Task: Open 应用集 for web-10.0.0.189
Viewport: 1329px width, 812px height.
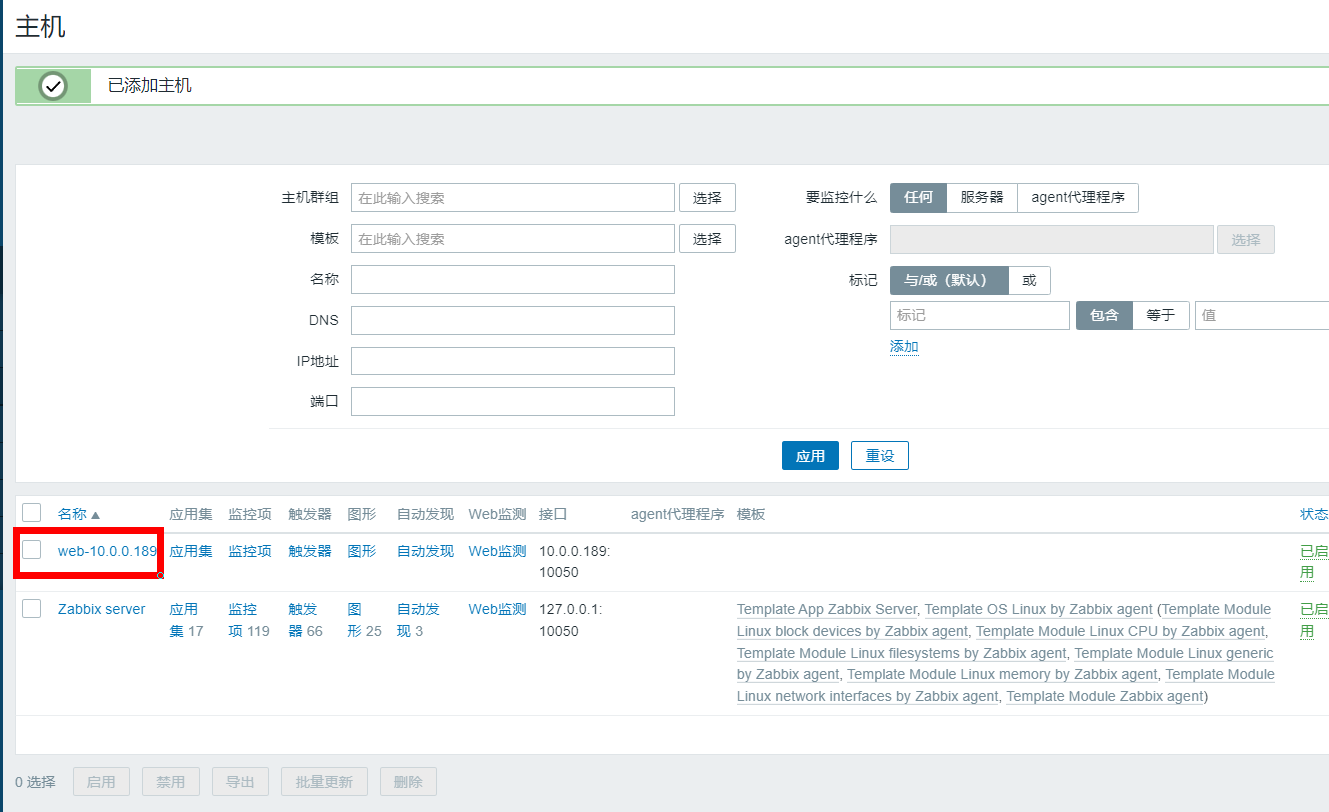Action: tap(191, 551)
